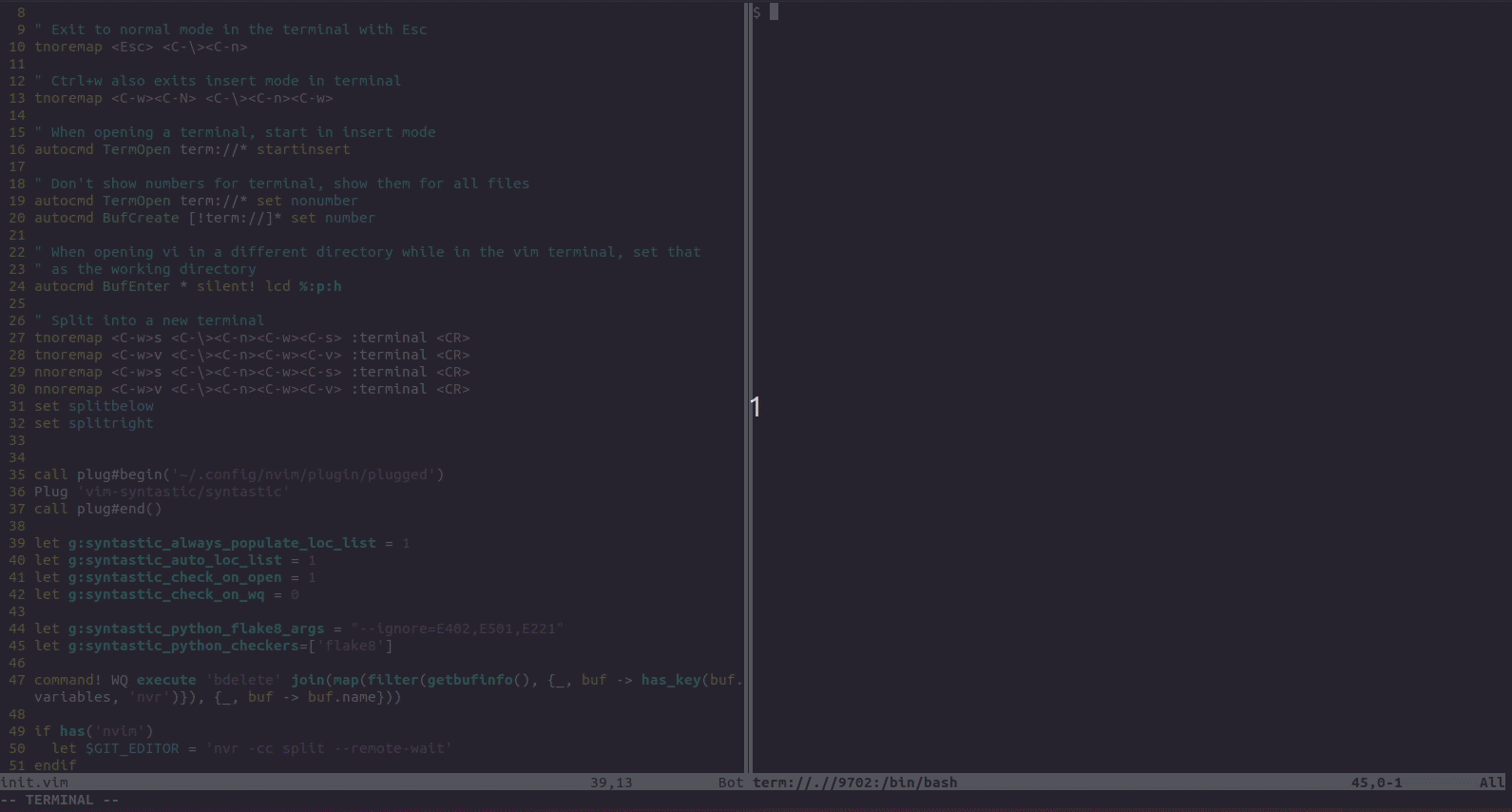Viewport: 1512px width, 812px height.
Task: Click line number 22 in the gutter
Action: click(x=17, y=252)
